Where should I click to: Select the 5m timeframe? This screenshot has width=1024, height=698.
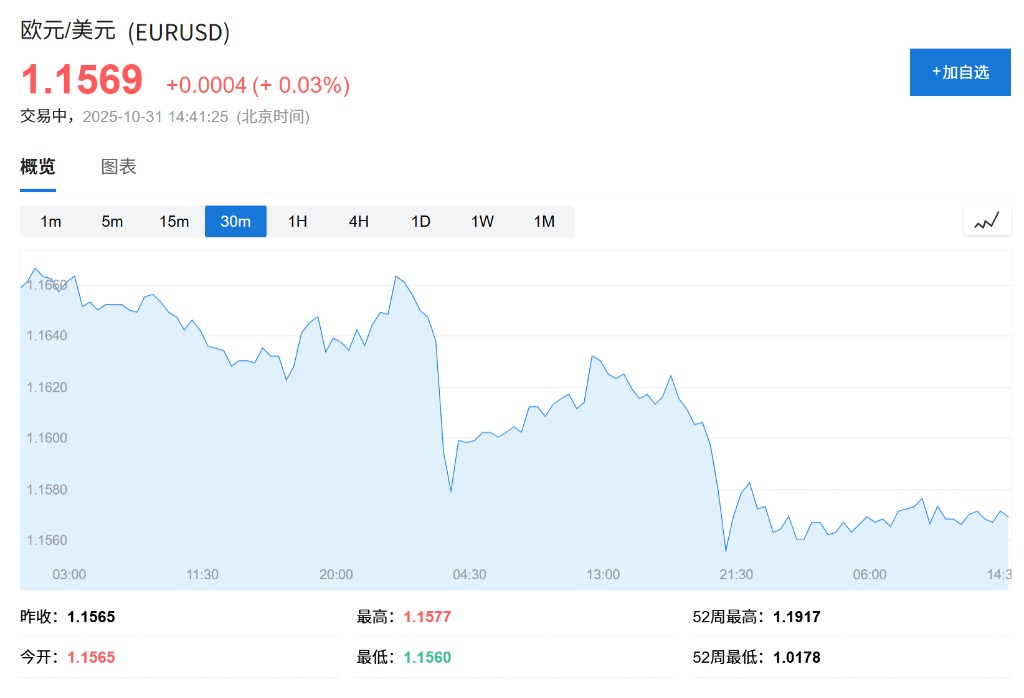pyautogui.click(x=112, y=221)
